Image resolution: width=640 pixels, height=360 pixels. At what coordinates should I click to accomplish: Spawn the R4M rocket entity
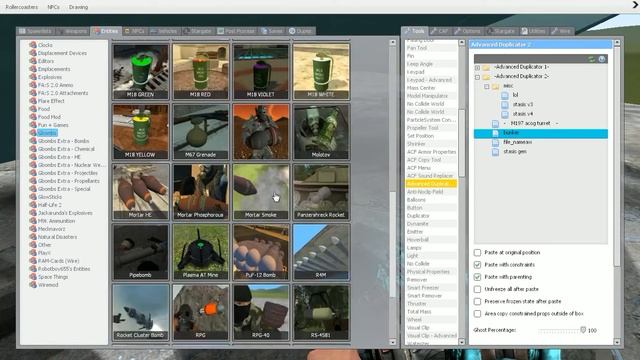pyautogui.click(x=321, y=252)
